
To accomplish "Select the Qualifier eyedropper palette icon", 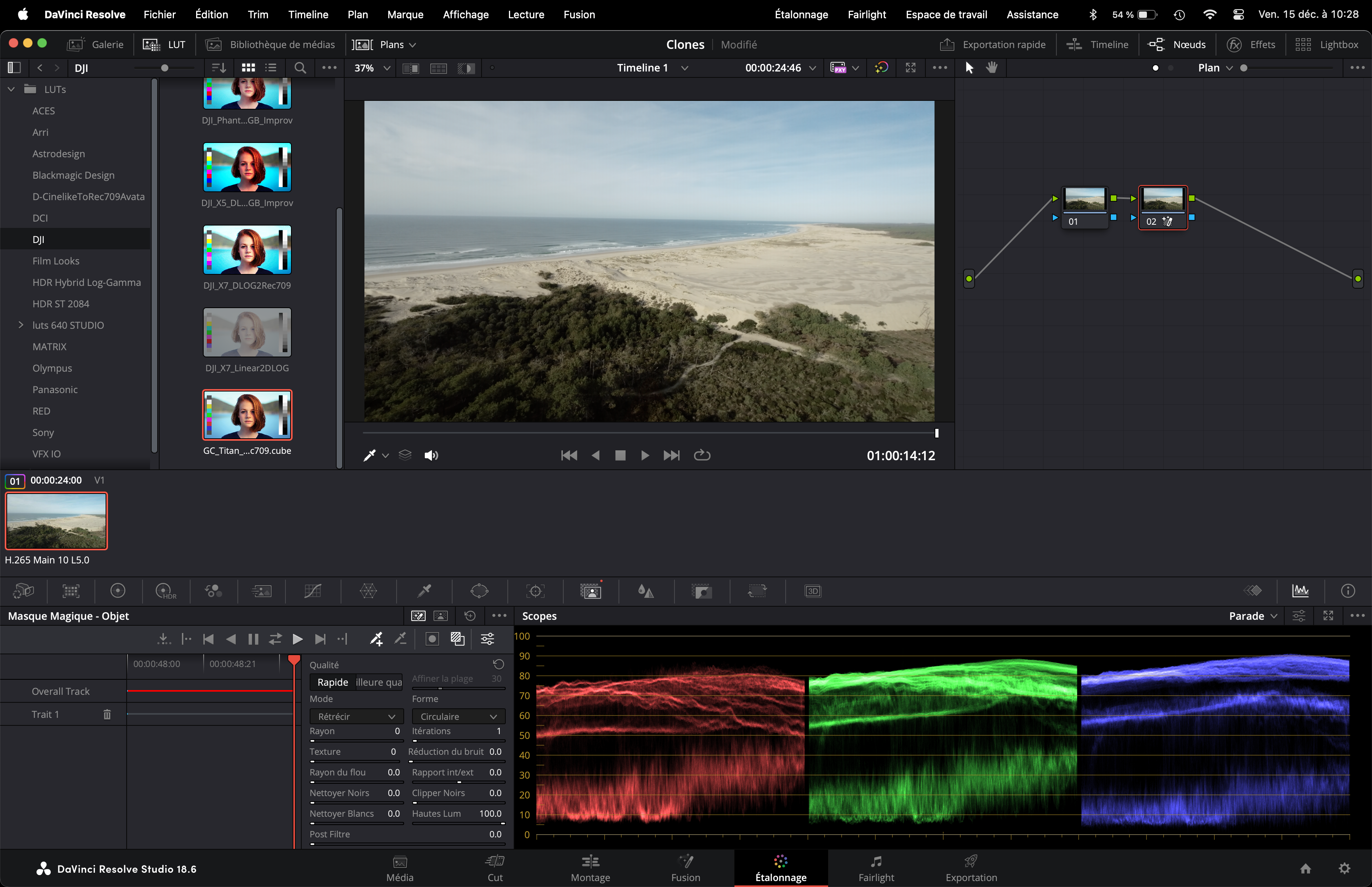I will coord(424,591).
